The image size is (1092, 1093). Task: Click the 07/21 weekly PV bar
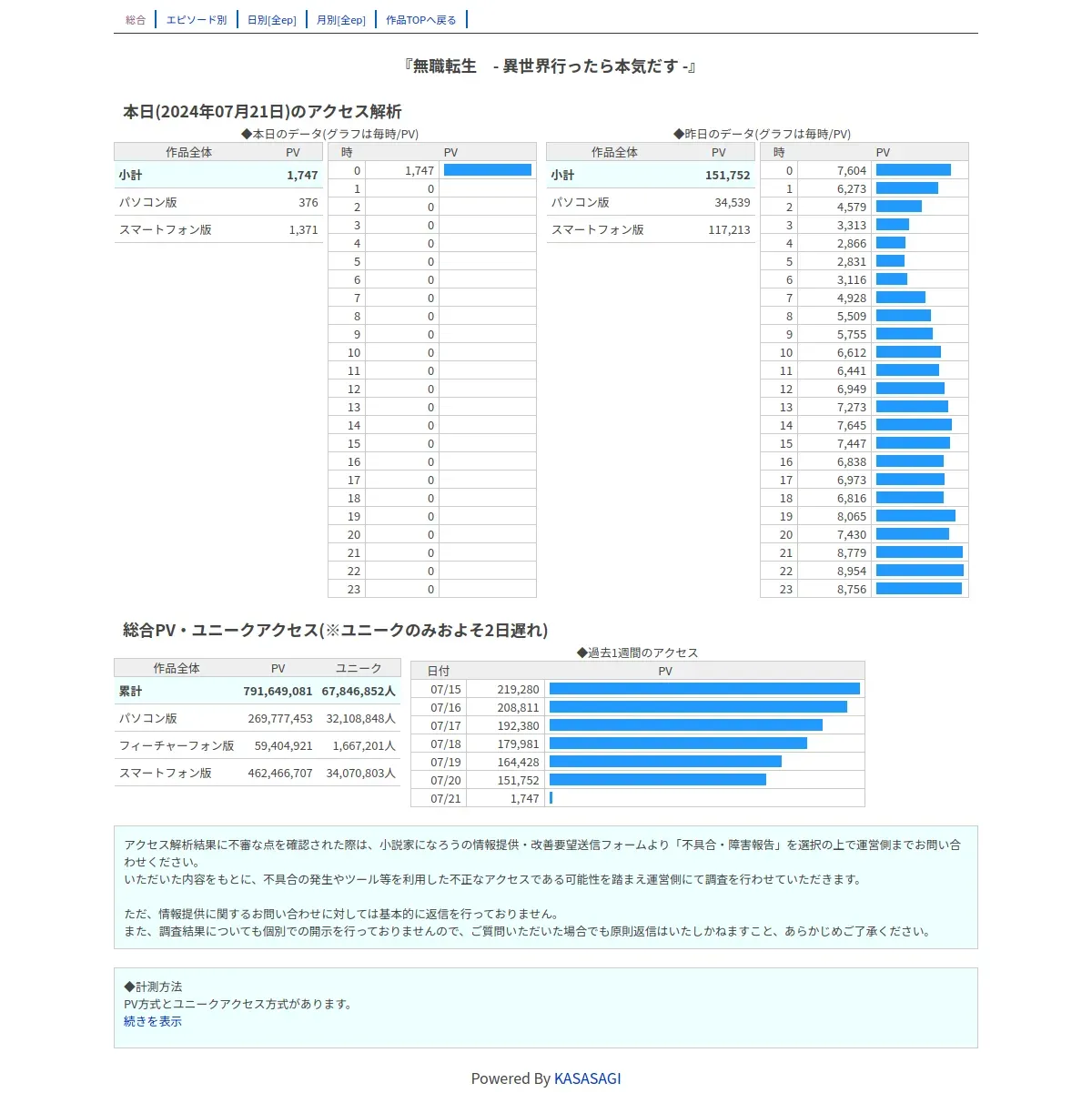tap(551, 798)
